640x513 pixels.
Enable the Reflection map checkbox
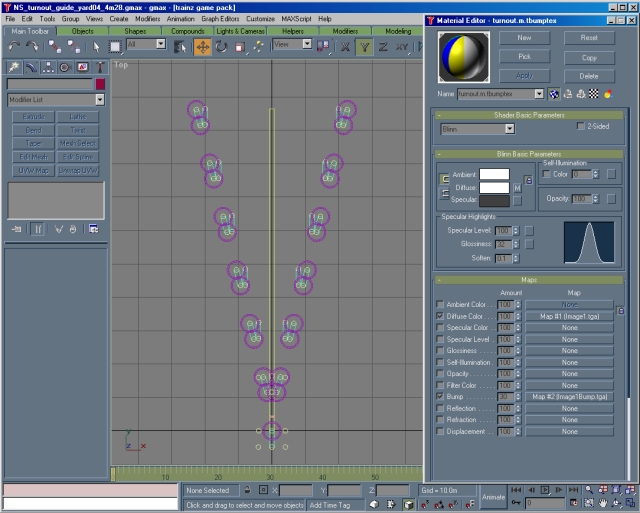click(440, 408)
